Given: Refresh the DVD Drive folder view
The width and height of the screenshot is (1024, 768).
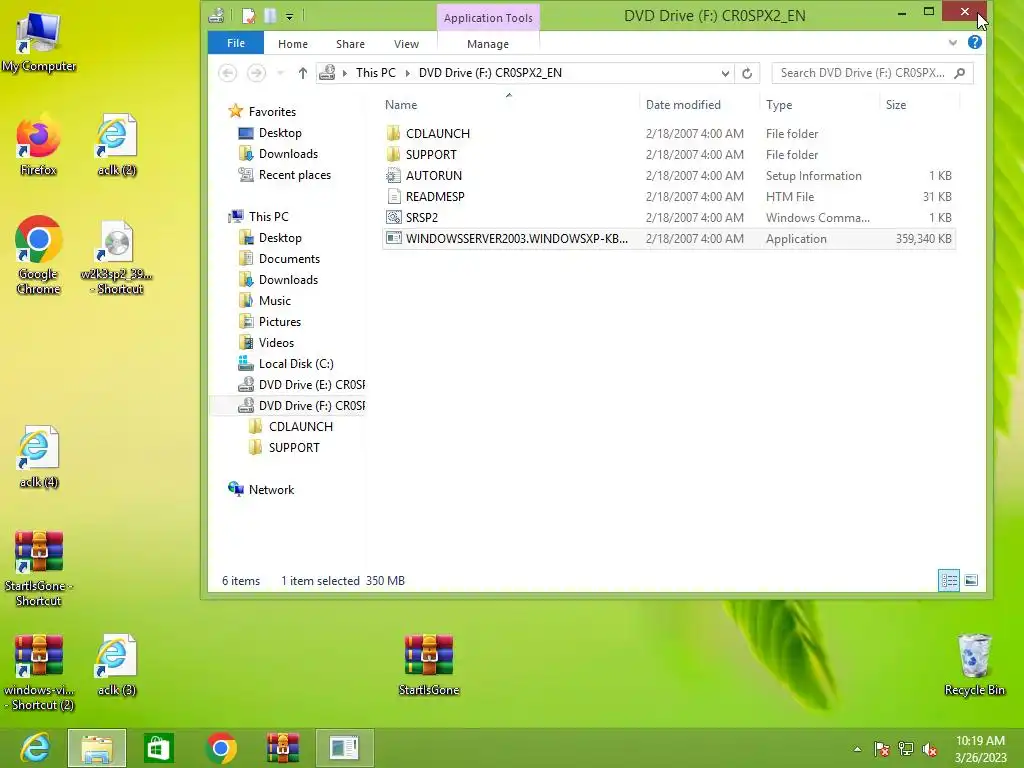Looking at the screenshot, I should tap(747, 73).
